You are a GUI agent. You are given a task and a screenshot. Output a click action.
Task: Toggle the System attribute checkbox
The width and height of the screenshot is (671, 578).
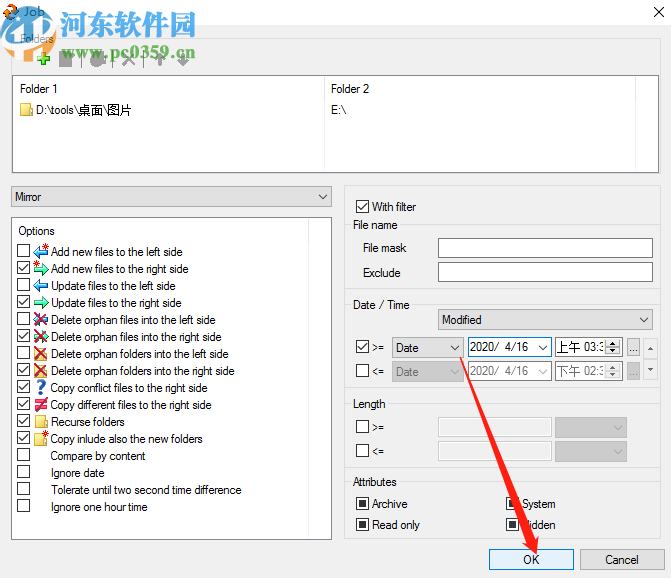pyautogui.click(x=512, y=504)
